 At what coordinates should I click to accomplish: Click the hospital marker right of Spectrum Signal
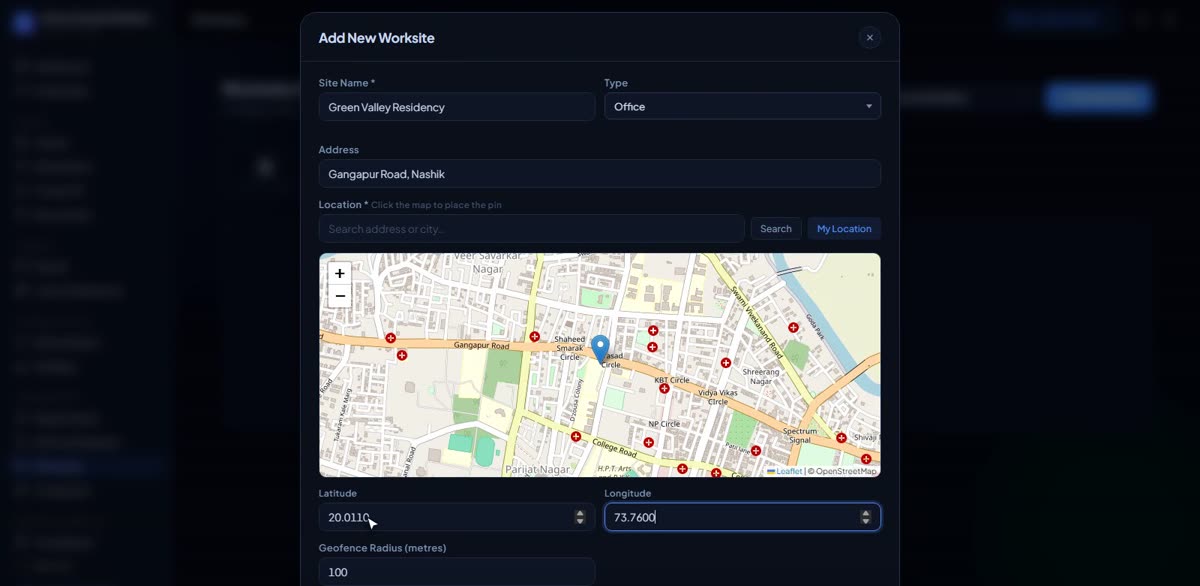click(x=842, y=437)
